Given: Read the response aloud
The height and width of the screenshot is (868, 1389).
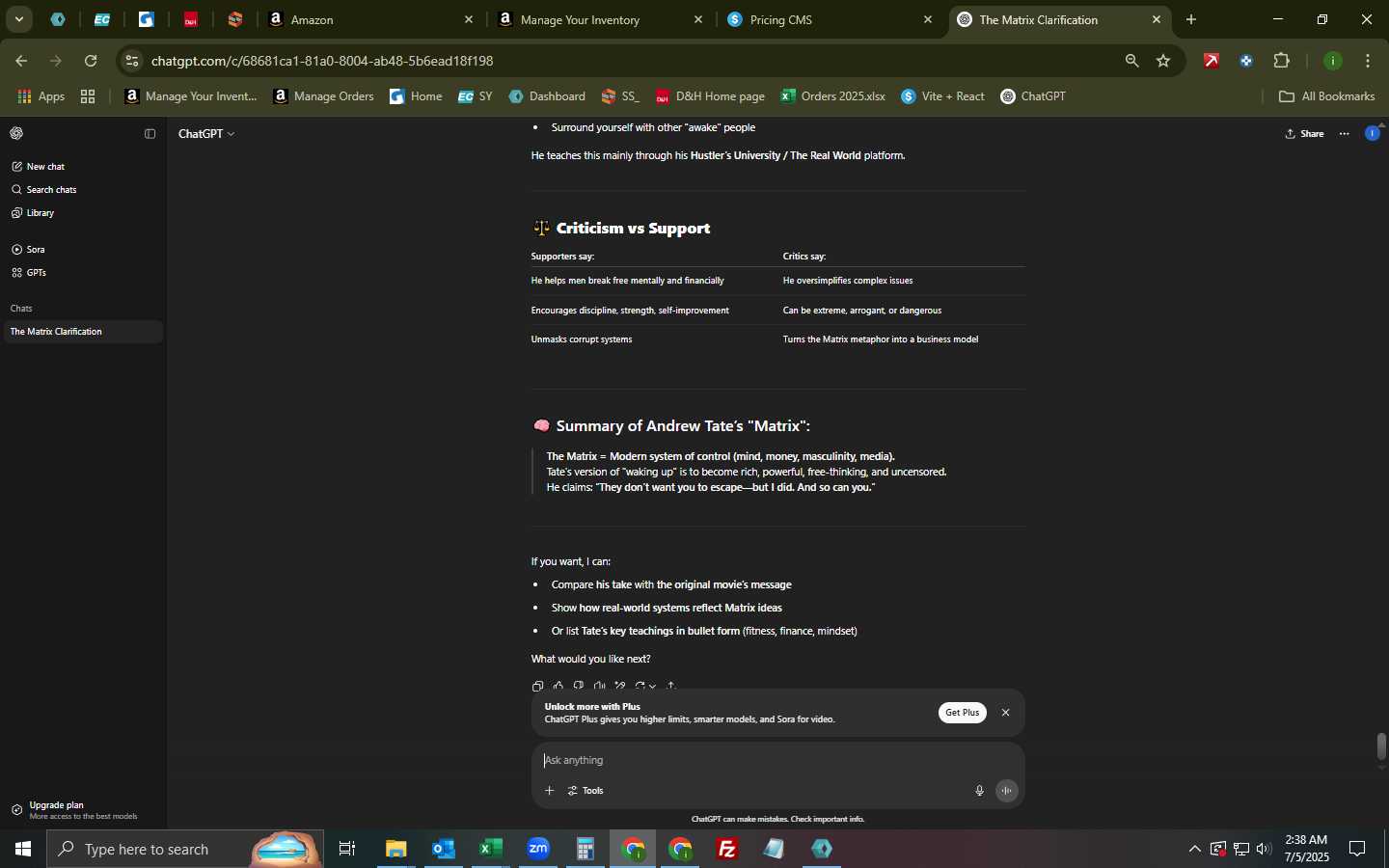Looking at the screenshot, I should point(599,686).
